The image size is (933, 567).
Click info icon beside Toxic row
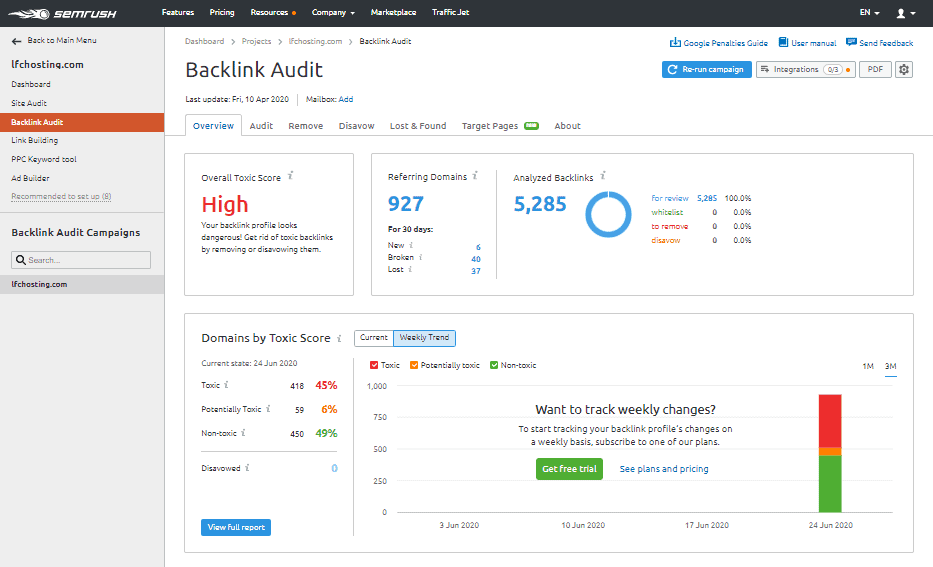pos(226,385)
